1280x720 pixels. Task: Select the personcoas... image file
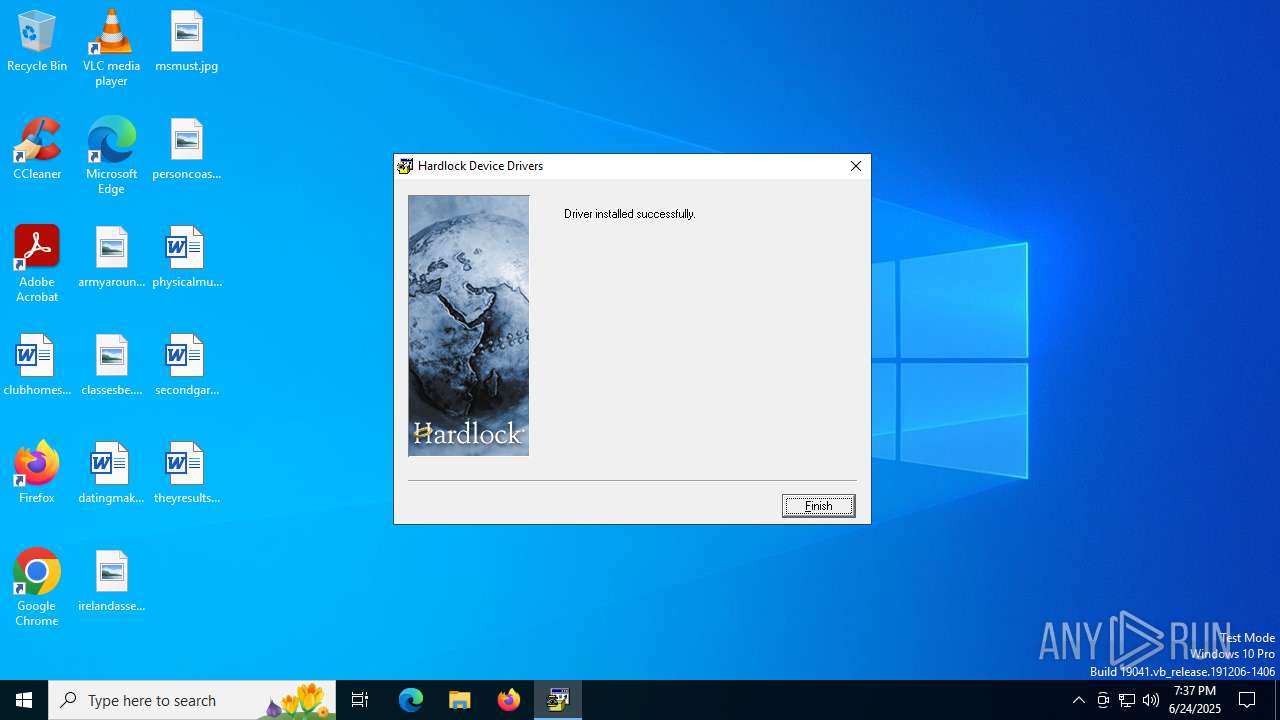[187, 150]
